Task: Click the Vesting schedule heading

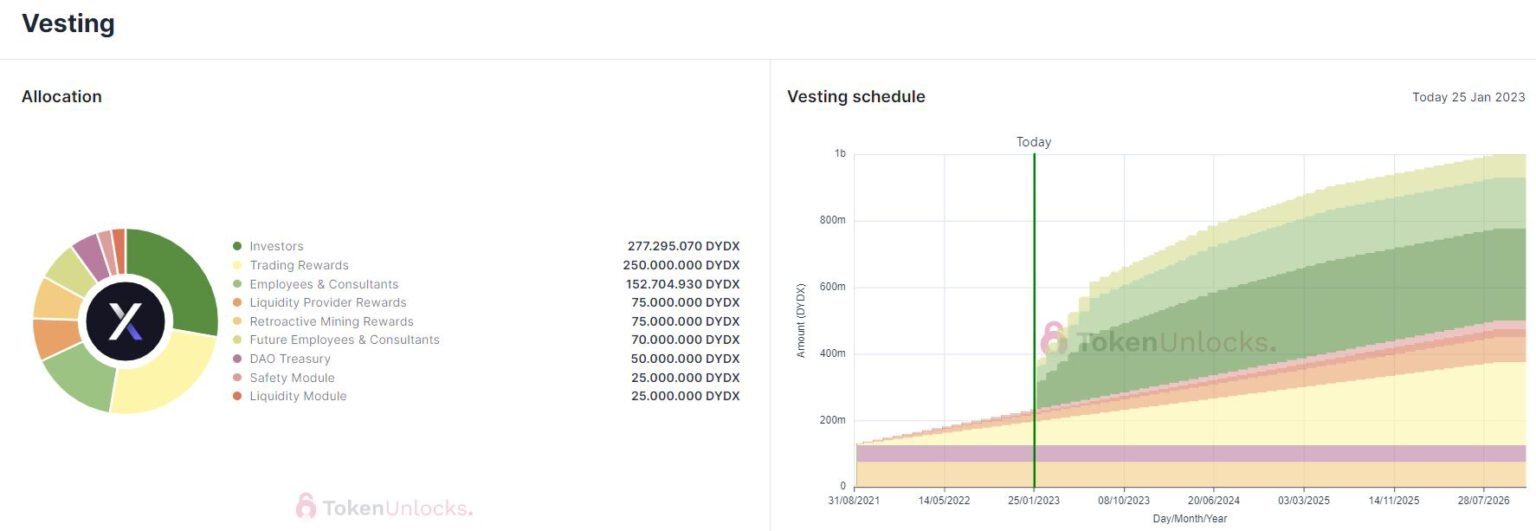Action: [x=856, y=97]
